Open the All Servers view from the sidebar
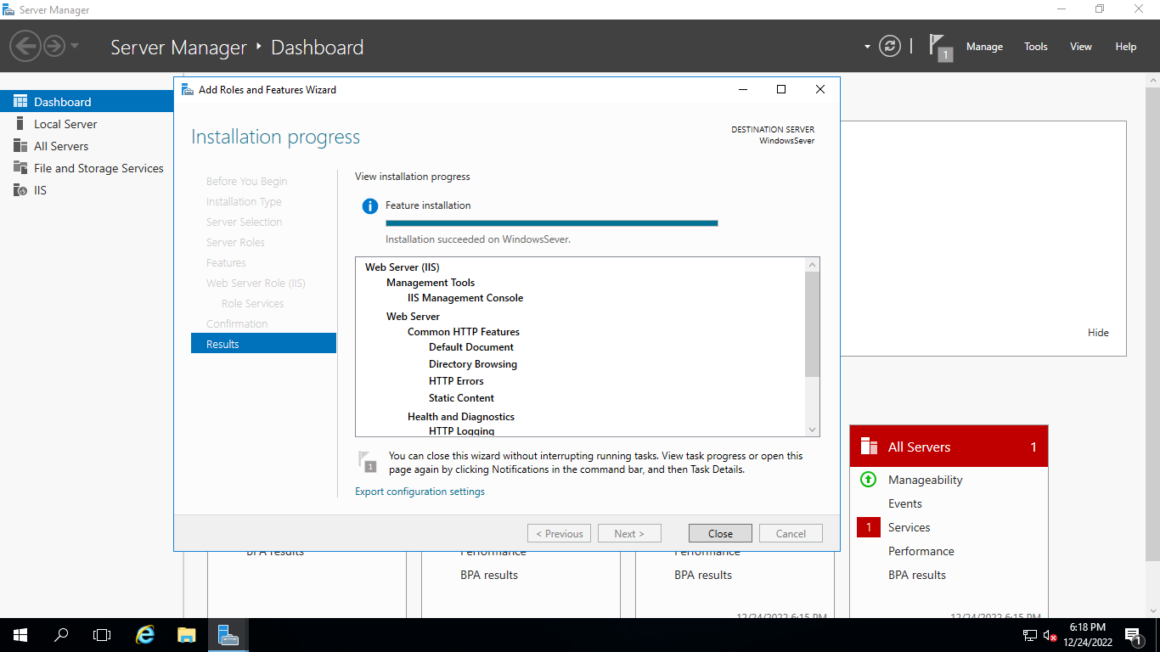The width and height of the screenshot is (1160, 652). 60,145
